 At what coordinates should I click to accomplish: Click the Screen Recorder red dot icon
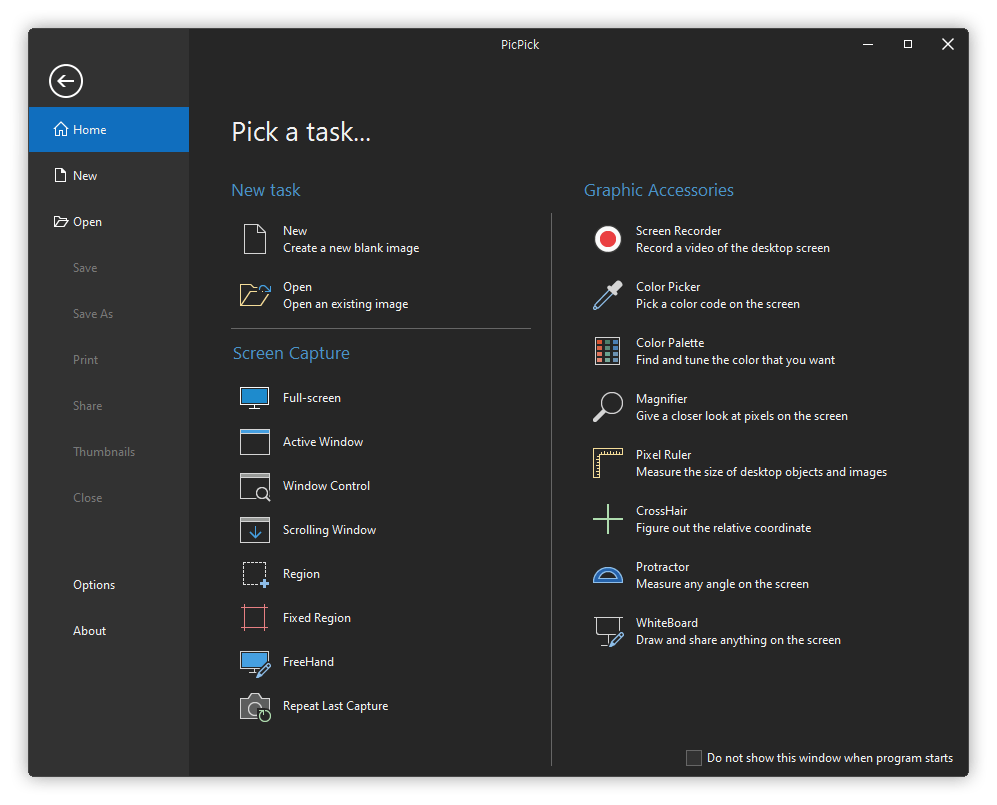tap(608, 239)
